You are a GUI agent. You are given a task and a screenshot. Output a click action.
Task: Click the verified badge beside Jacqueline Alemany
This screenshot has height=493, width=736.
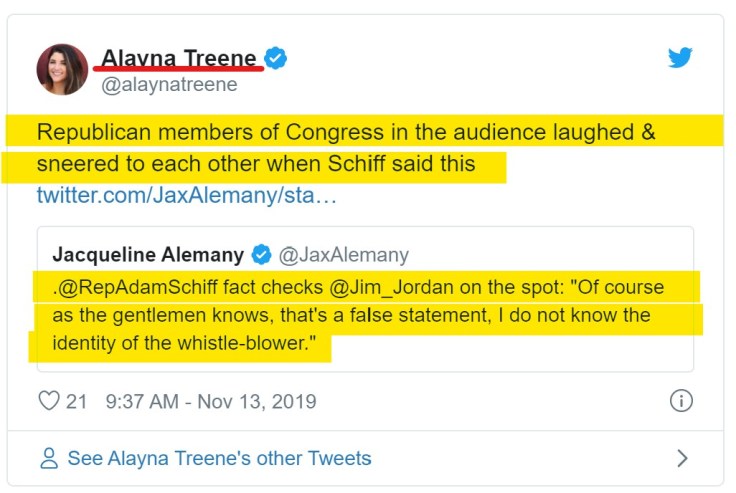(x=262, y=254)
